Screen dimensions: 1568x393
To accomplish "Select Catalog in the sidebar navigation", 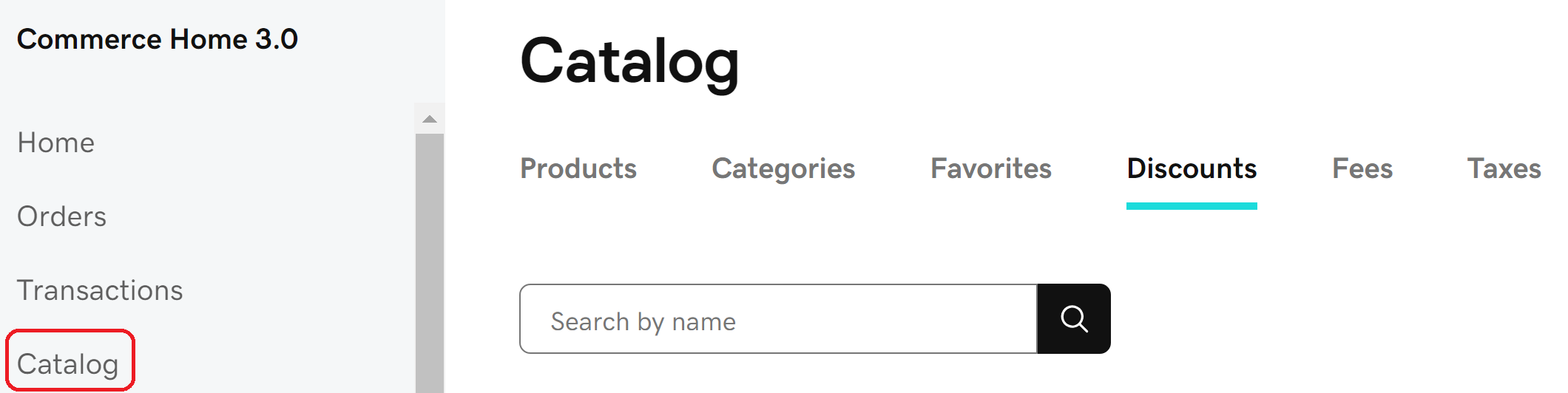I will pos(68,364).
